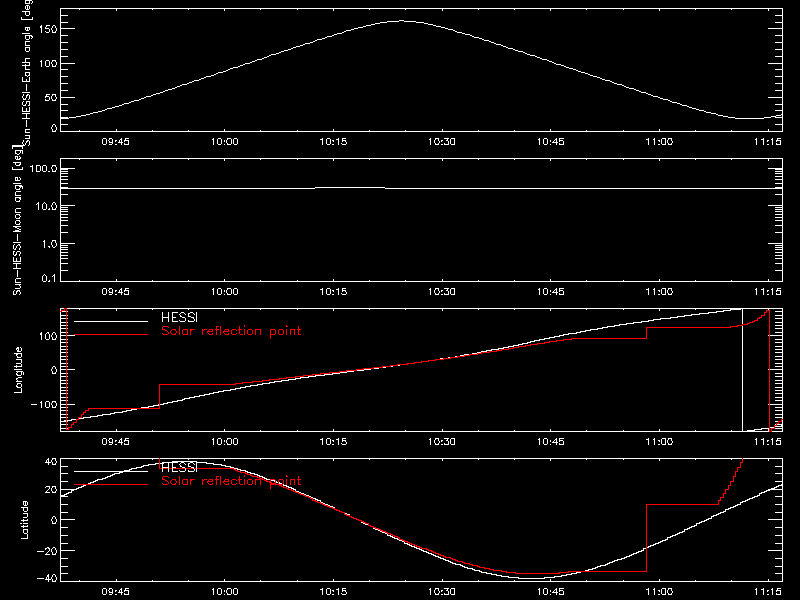Screen dimensions: 800x600
Task: Click the 10.0 tick on Moon angle axis
Action: tap(46, 207)
